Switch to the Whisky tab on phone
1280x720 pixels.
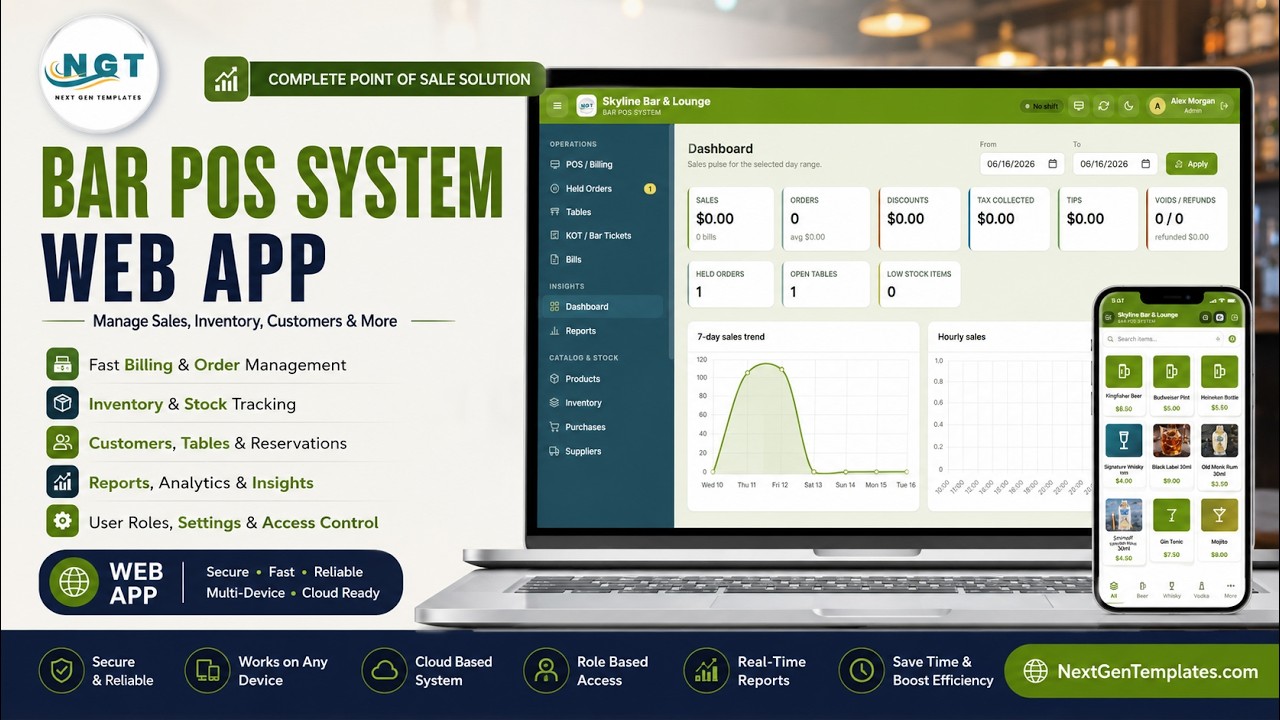point(1172,590)
